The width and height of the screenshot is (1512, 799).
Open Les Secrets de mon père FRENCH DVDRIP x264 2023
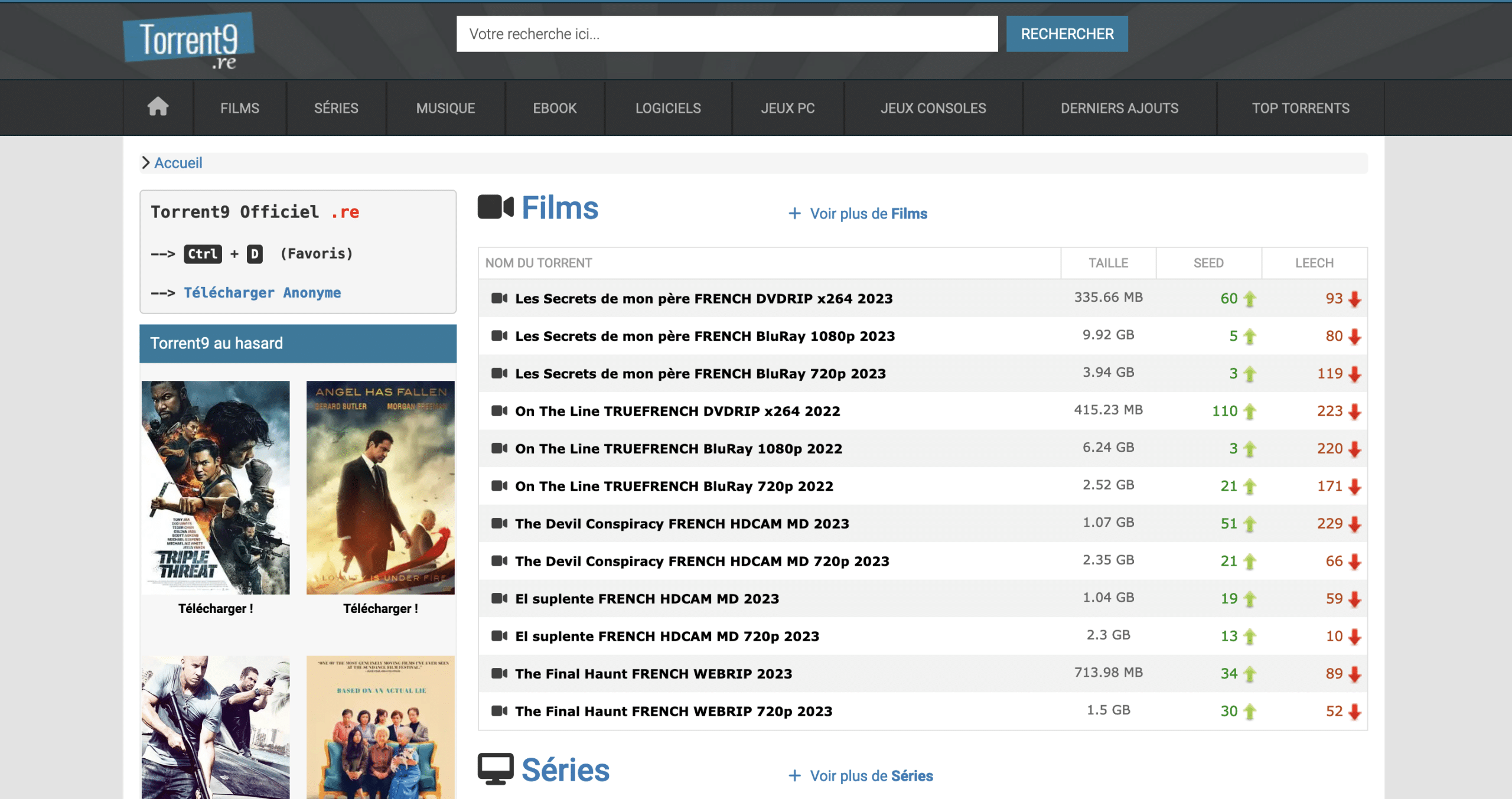coord(703,298)
